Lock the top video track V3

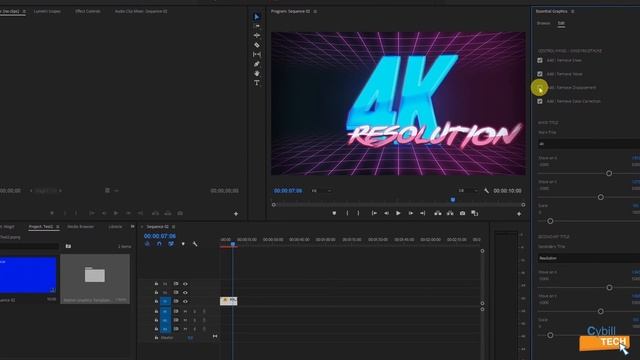click(156, 284)
